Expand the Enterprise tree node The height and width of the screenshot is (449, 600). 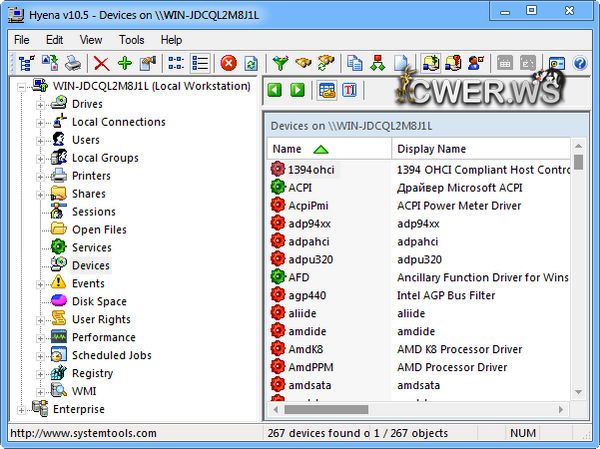click(22, 409)
